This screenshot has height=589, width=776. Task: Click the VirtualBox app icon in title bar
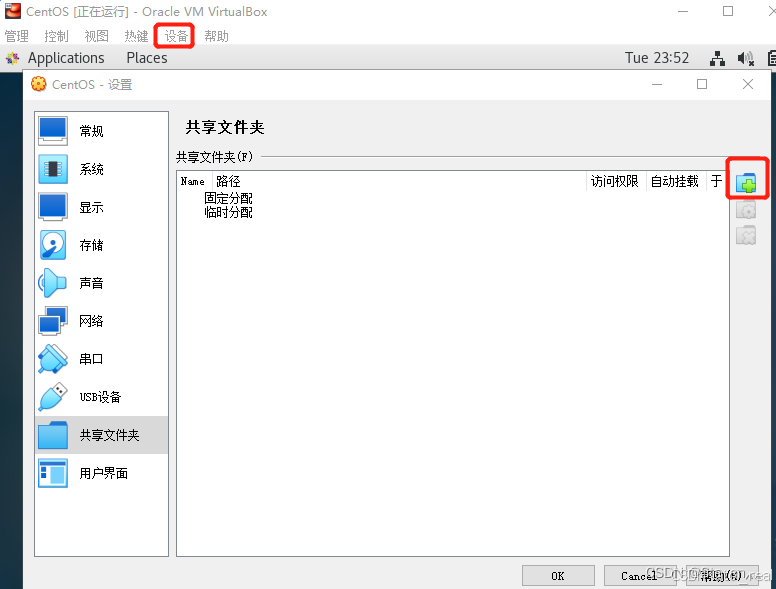[13, 11]
